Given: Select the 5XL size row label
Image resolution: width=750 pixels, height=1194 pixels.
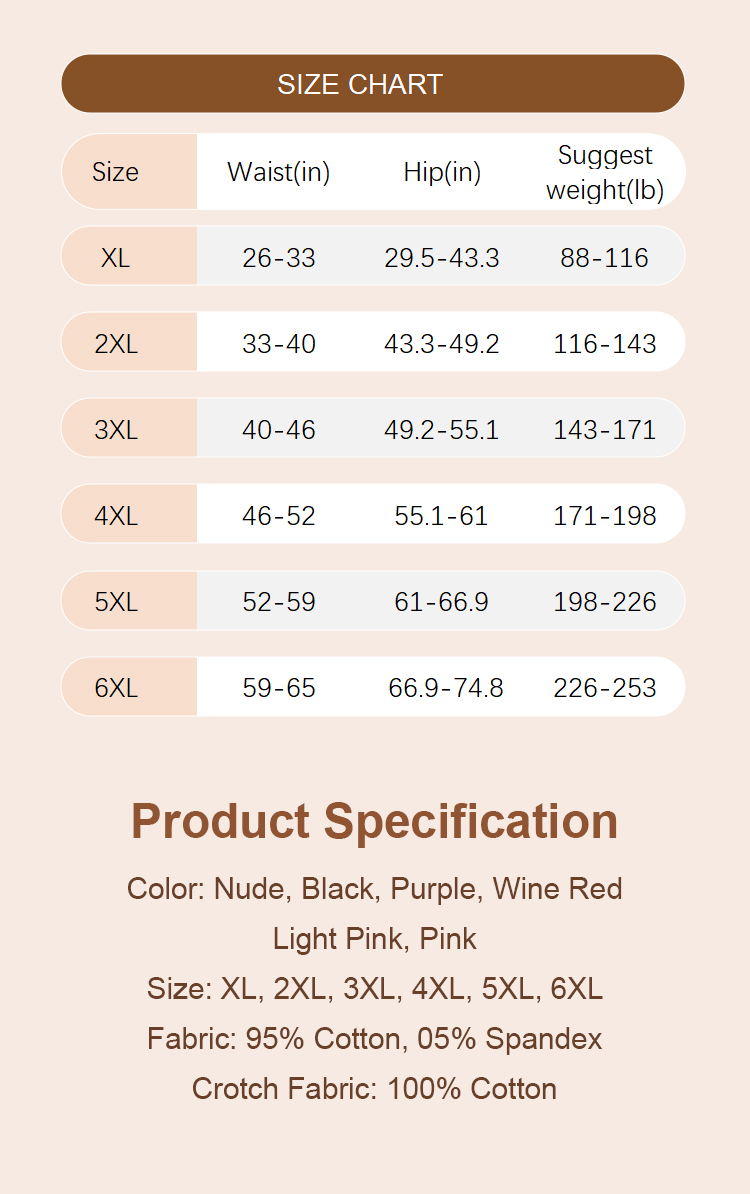Looking at the screenshot, I should pos(116,602).
